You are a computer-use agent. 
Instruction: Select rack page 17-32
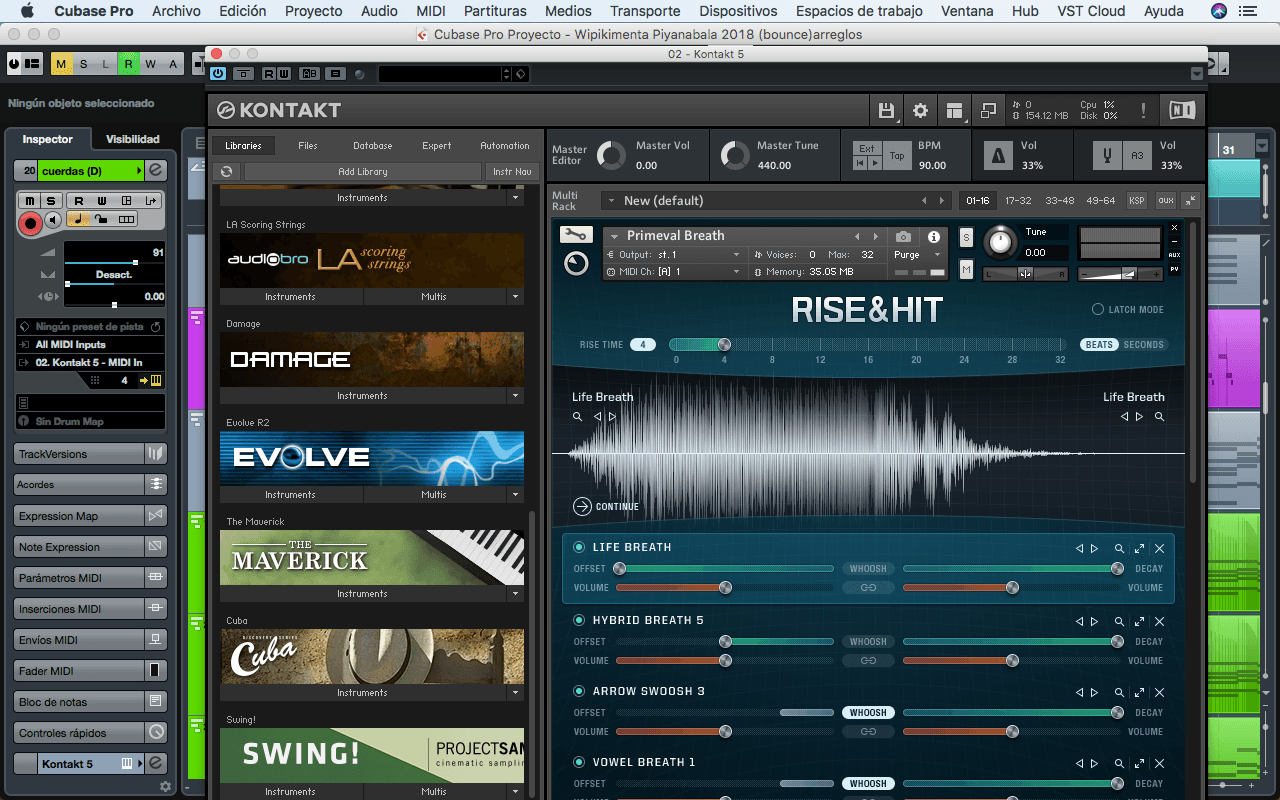pos(1018,200)
